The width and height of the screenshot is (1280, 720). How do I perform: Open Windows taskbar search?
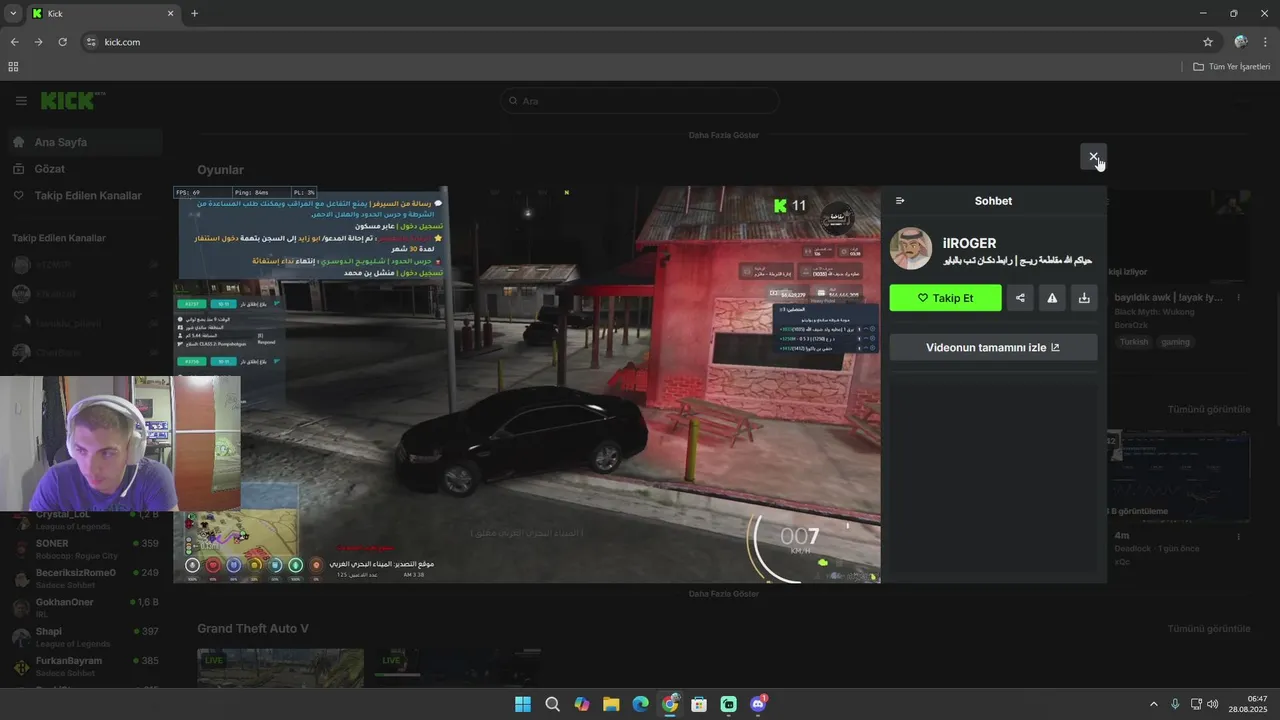click(x=552, y=704)
